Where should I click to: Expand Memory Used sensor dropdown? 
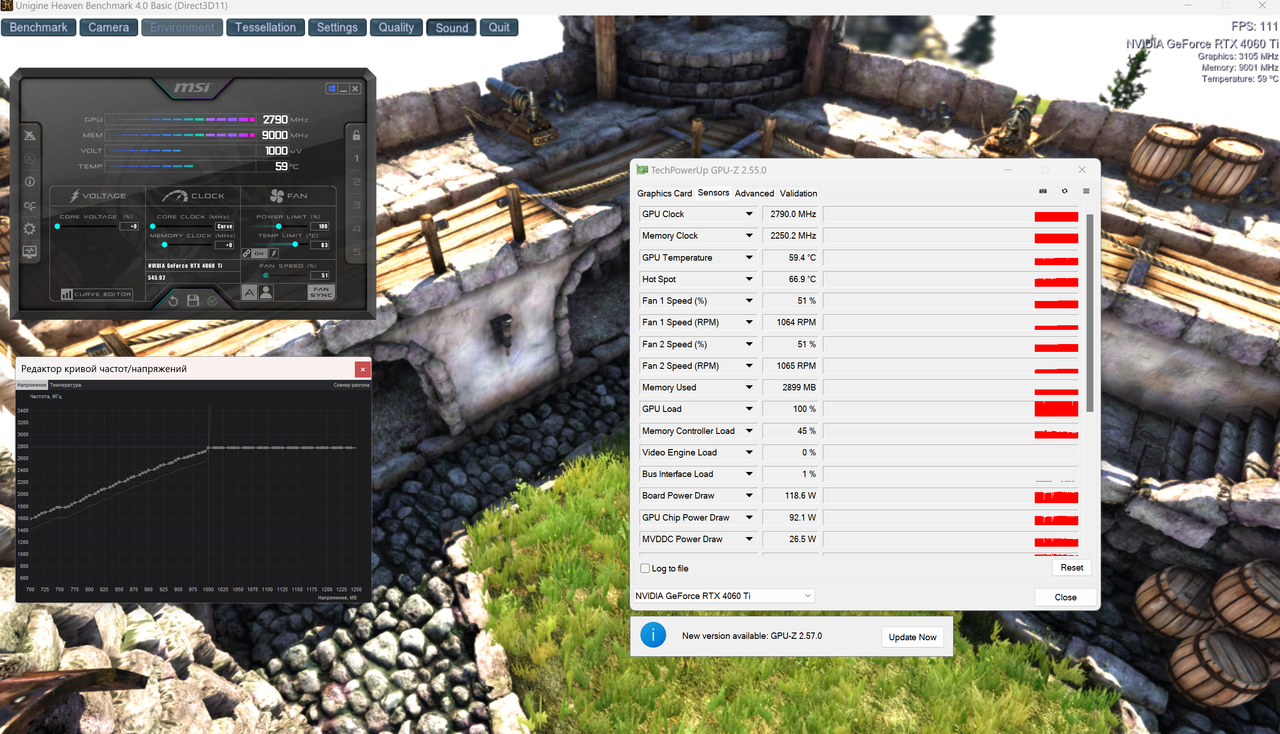748,387
